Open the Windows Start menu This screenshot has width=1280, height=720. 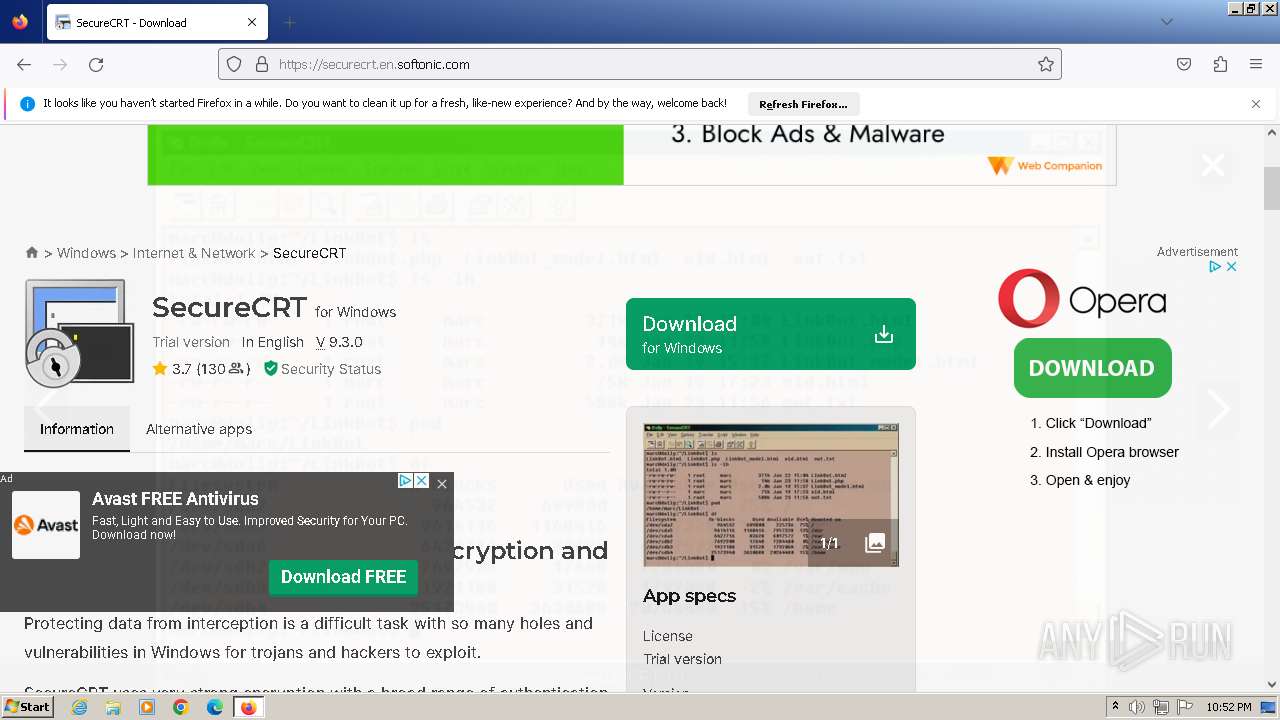[x=28, y=707]
